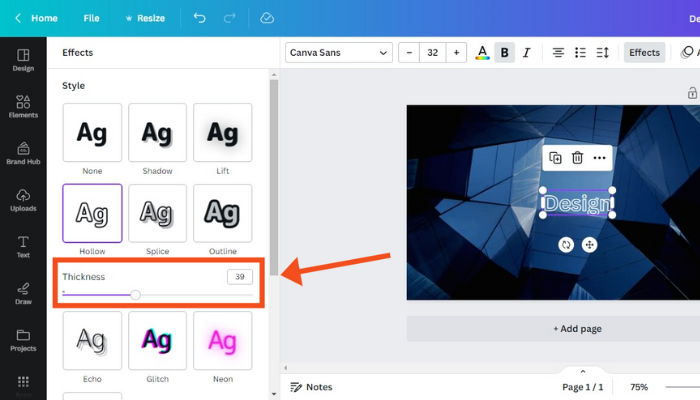Click the Page 1 / 1 indicator
The height and width of the screenshot is (400, 700).
tap(583, 387)
